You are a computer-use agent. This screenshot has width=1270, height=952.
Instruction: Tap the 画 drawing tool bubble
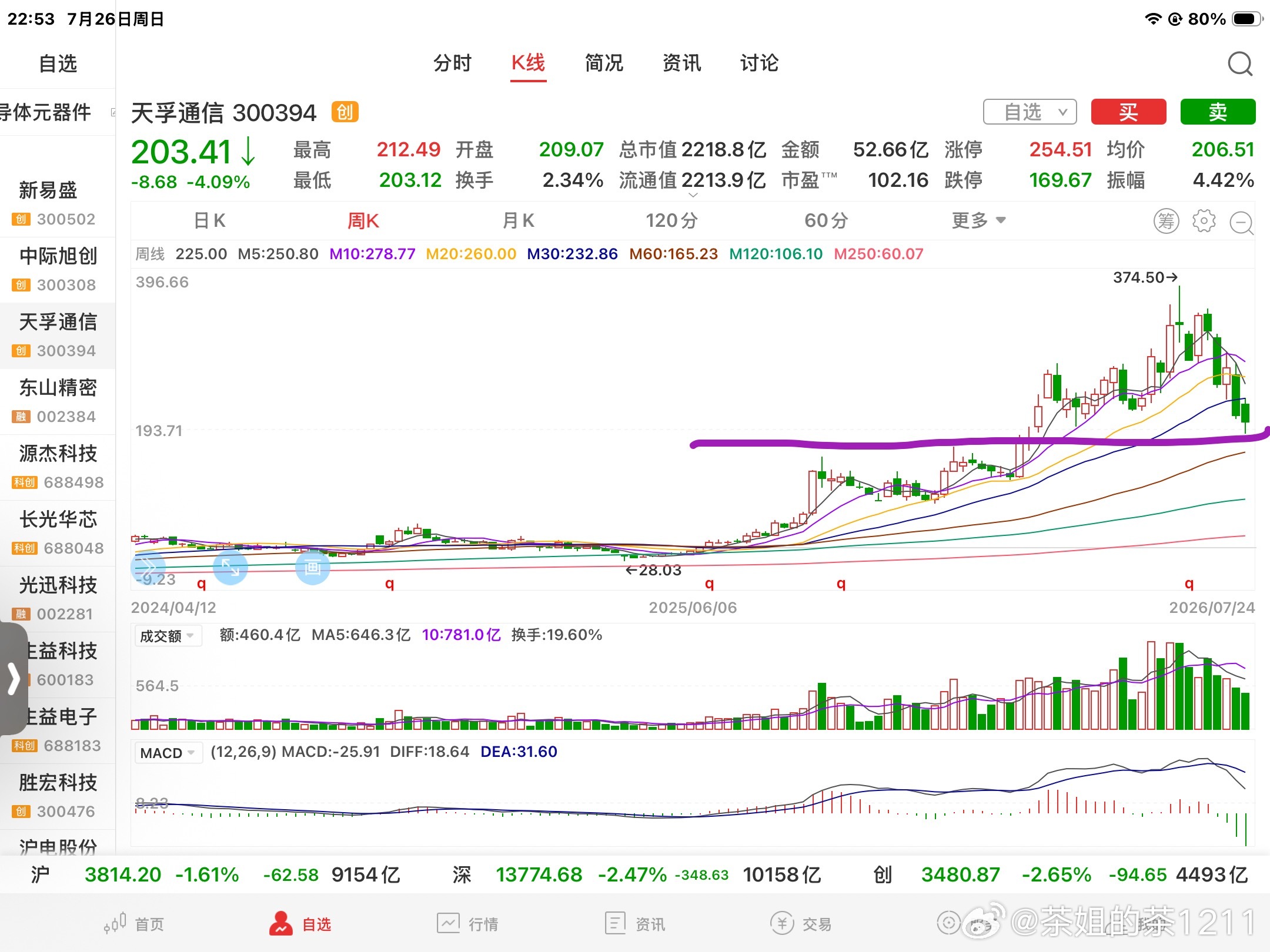(312, 568)
